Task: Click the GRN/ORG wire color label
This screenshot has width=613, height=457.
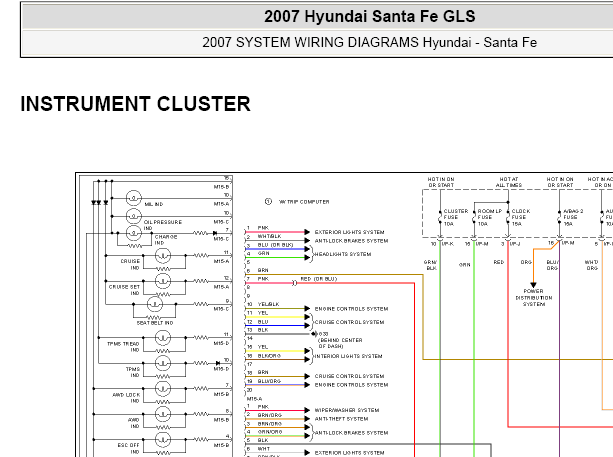Action: 270,432
